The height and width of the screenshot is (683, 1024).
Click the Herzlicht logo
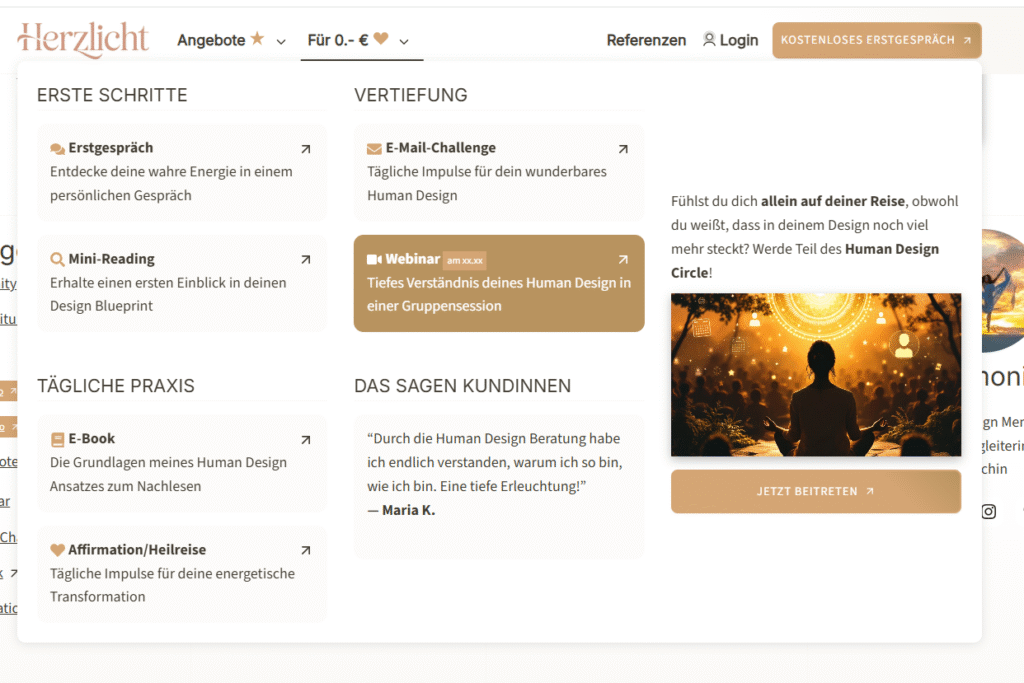pos(83,39)
